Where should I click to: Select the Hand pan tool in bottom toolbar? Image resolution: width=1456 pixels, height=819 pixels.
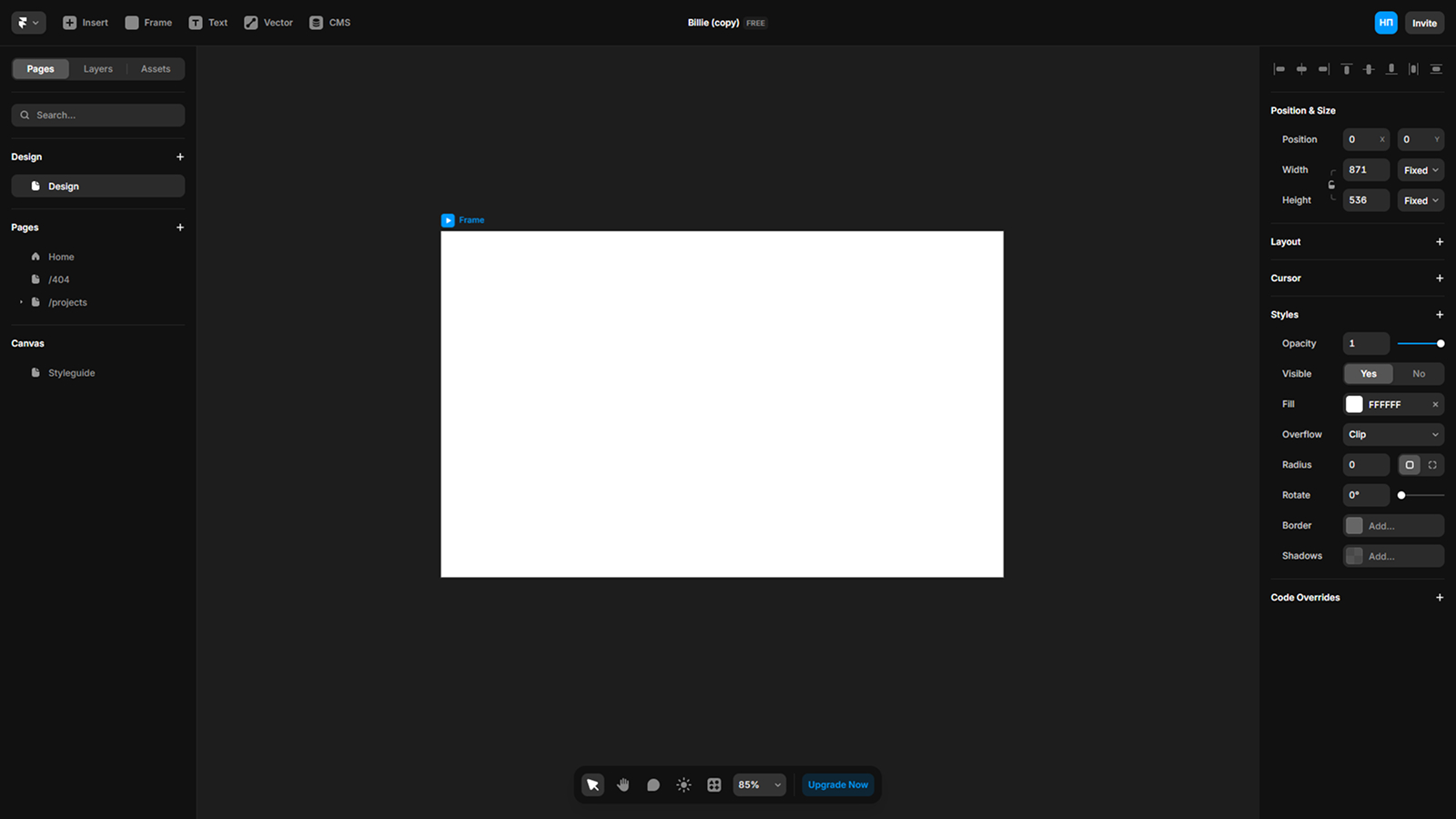(x=622, y=784)
